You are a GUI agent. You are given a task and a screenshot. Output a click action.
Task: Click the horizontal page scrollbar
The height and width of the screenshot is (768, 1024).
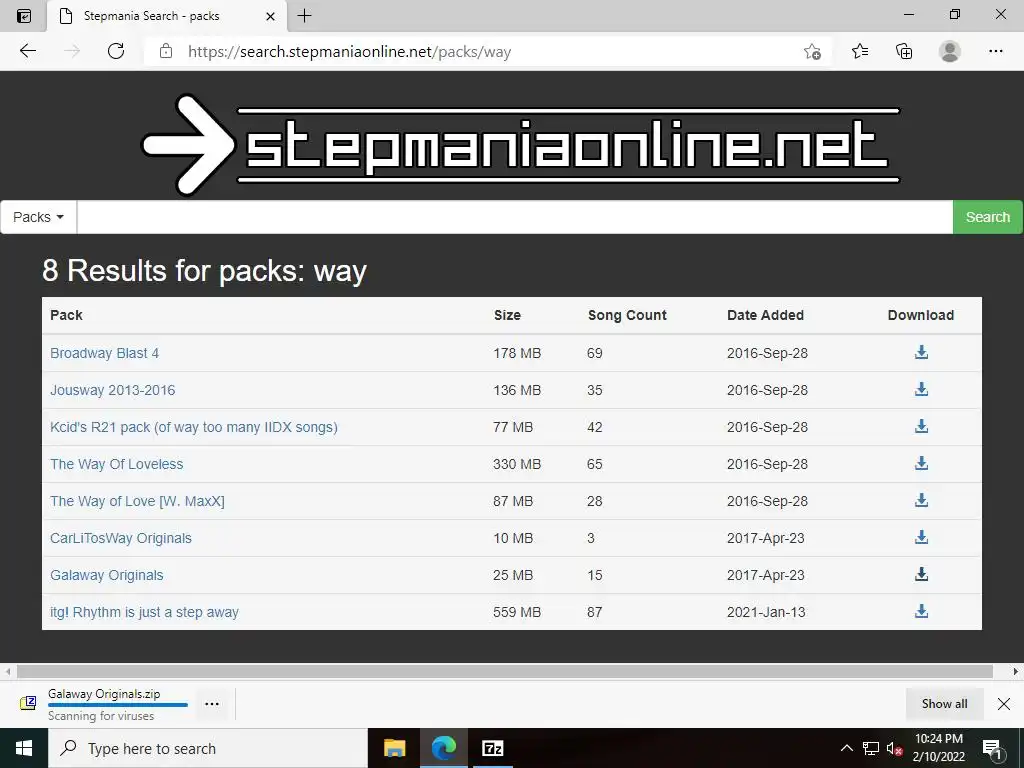coord(505,671)
